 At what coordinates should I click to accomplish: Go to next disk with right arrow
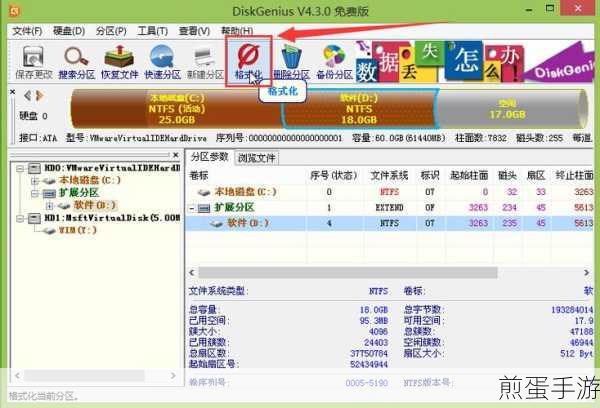click(x=39, y=95)
